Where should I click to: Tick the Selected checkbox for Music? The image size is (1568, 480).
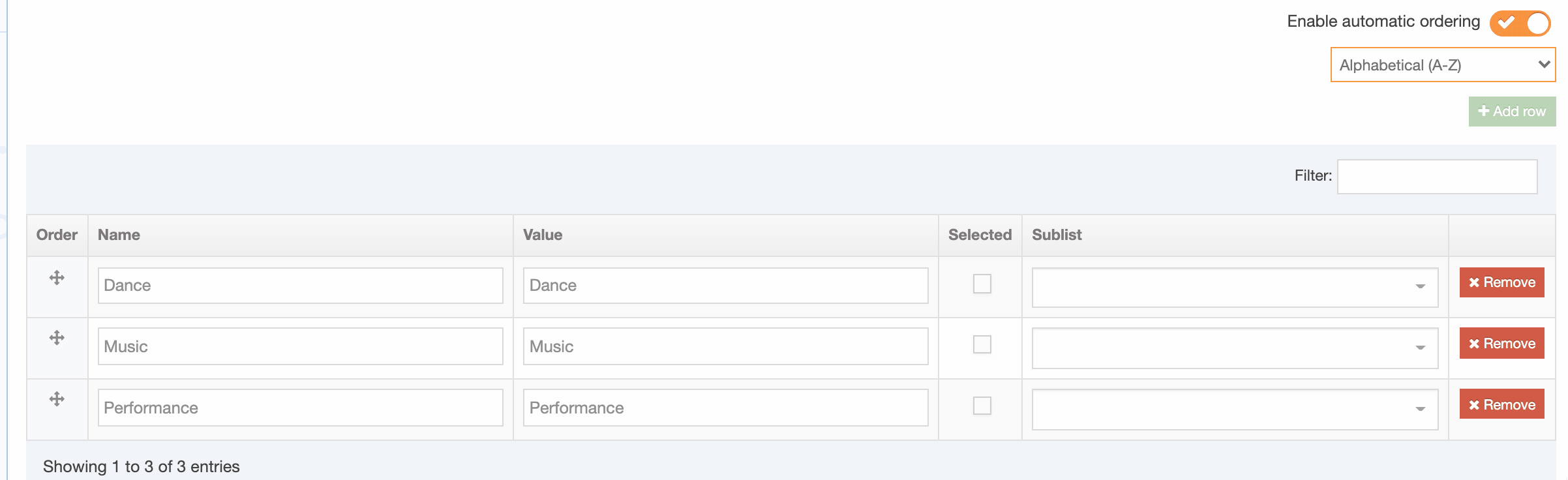982,344
